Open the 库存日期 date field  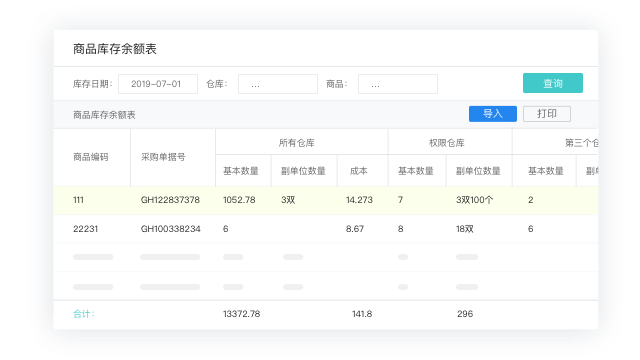[x=158, y=84]
